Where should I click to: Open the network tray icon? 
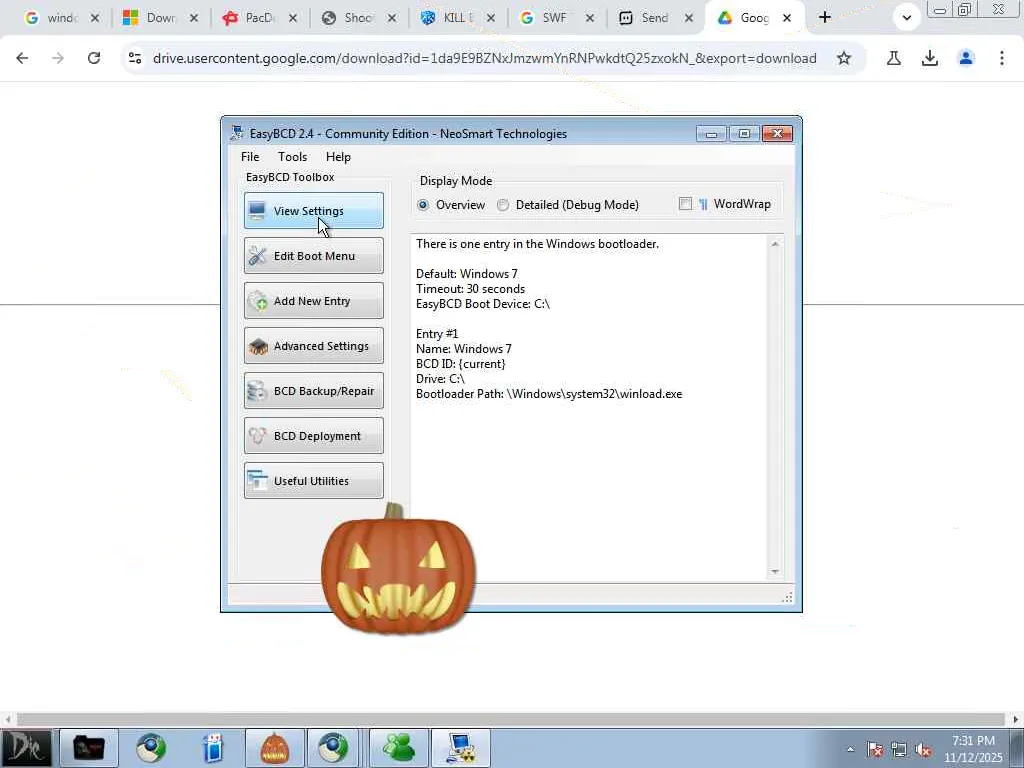tap(899, 750)
